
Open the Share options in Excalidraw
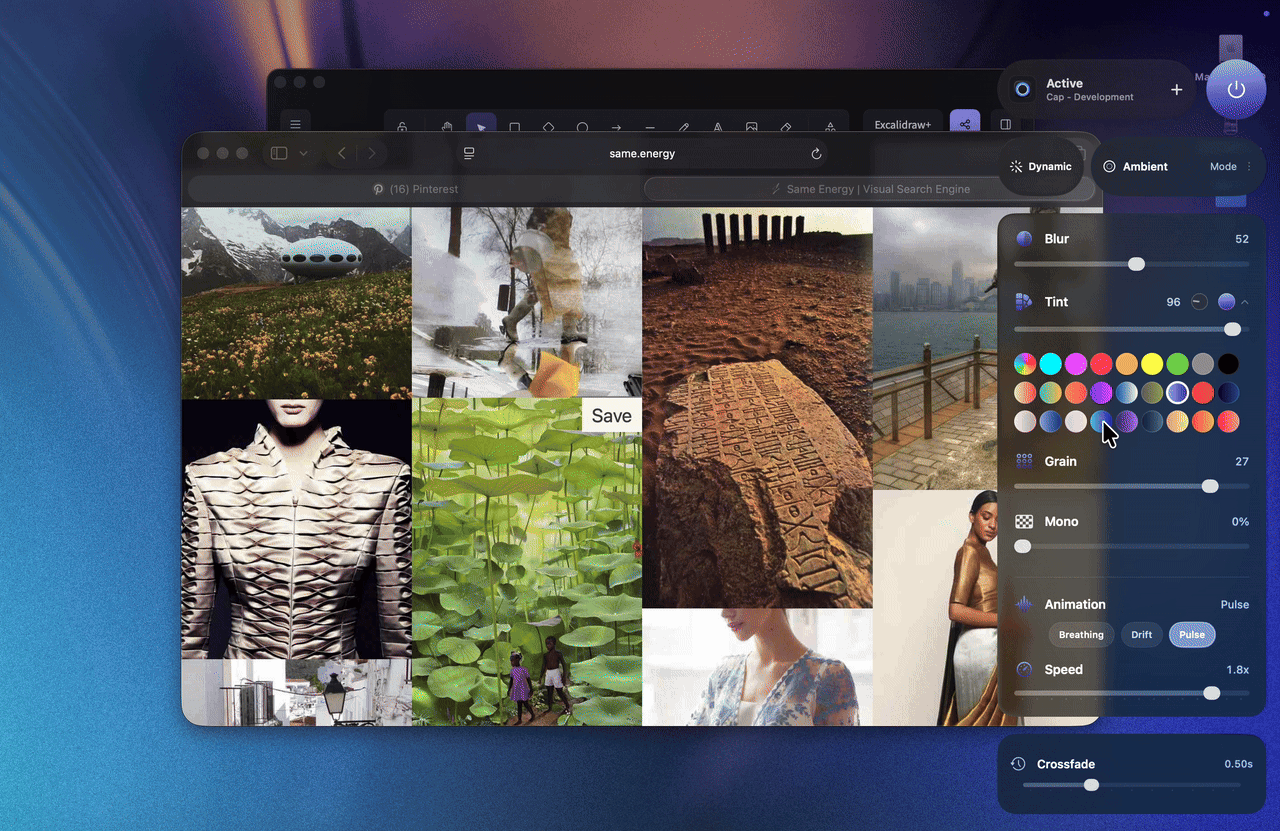[x=966, y=123]
